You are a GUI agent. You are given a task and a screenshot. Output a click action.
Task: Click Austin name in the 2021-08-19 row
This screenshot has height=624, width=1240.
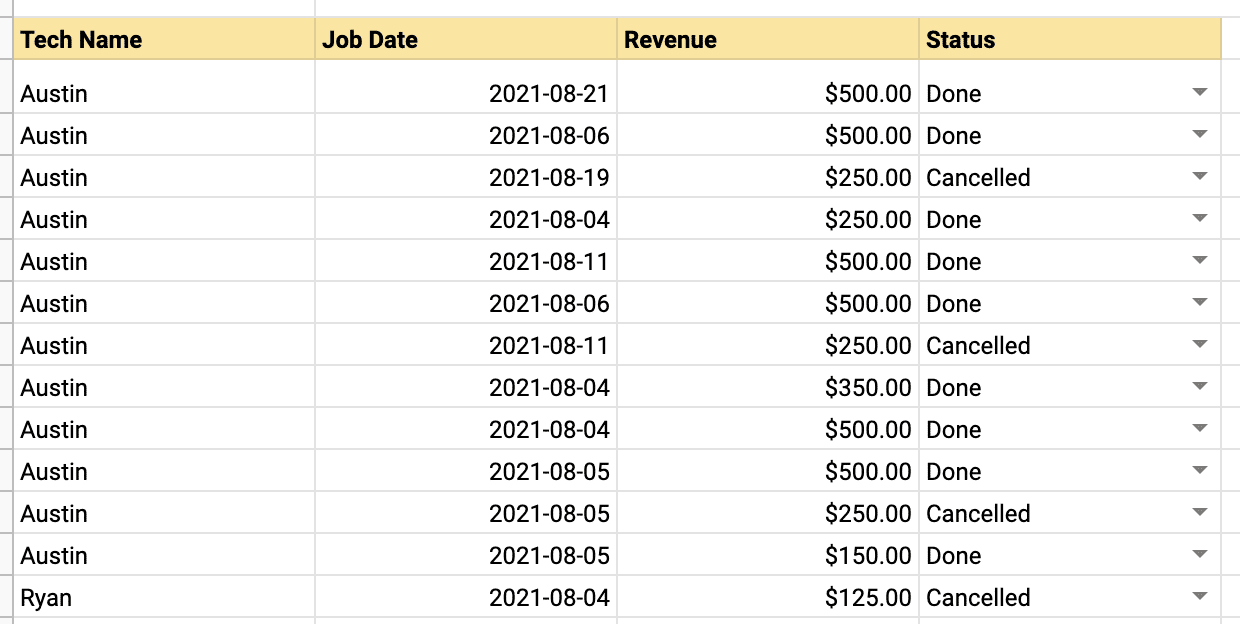54,177
